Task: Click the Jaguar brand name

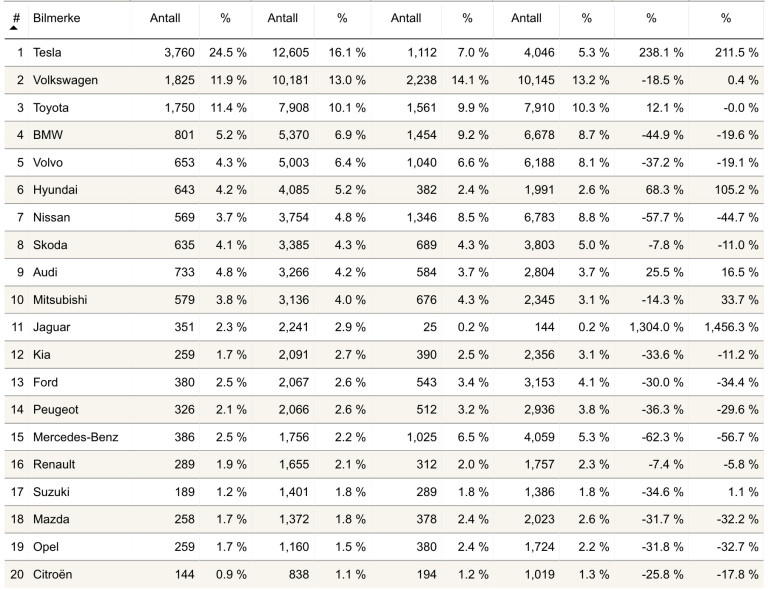Action: pos(51,327)
